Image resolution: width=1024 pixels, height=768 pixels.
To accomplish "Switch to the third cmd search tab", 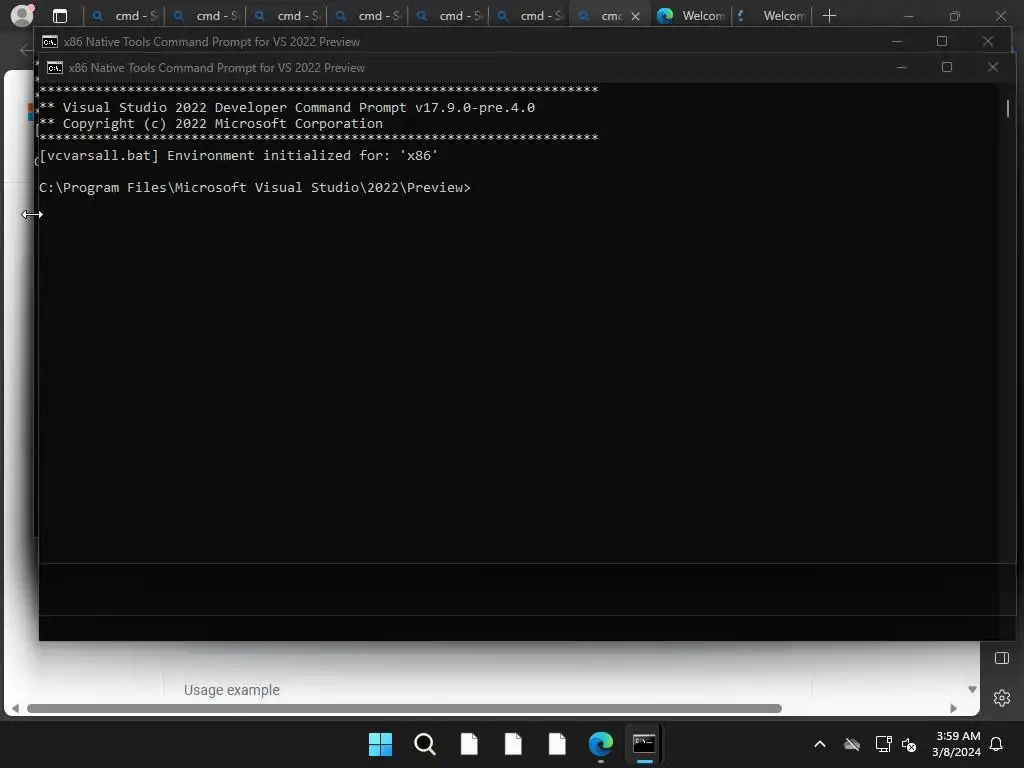I will click(x=286, y=16).
